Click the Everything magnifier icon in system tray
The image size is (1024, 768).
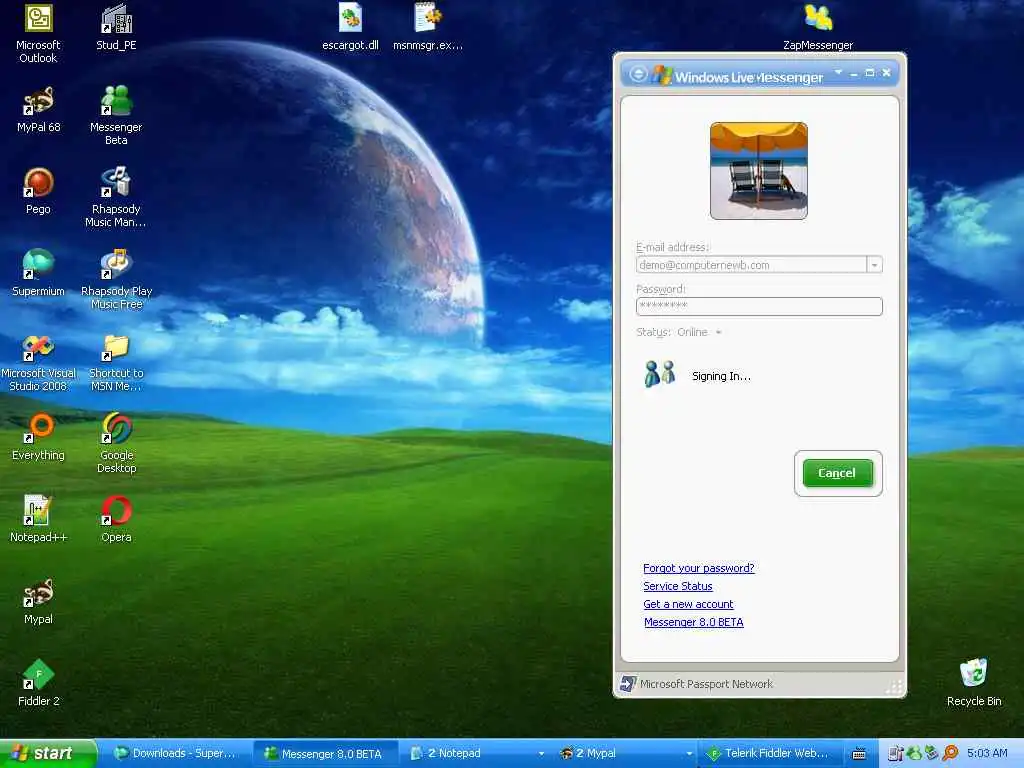[x=951, y=753]
